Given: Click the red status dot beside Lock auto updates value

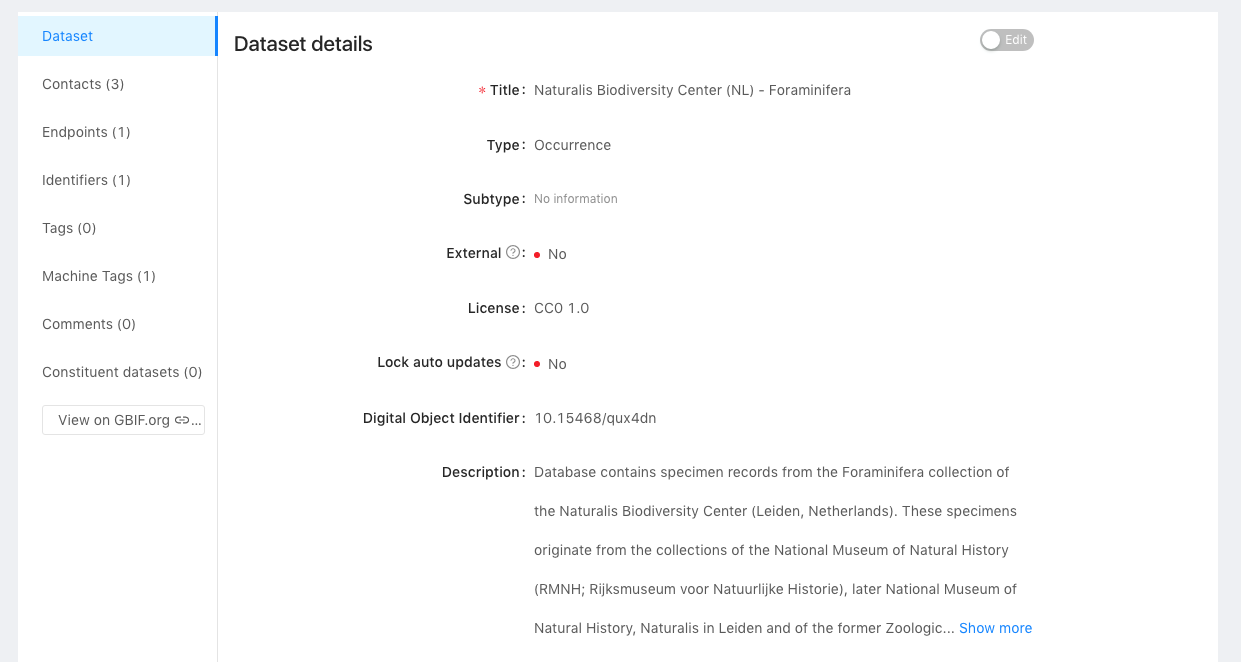Looking at the screenshot, I should tap(538, 364).
